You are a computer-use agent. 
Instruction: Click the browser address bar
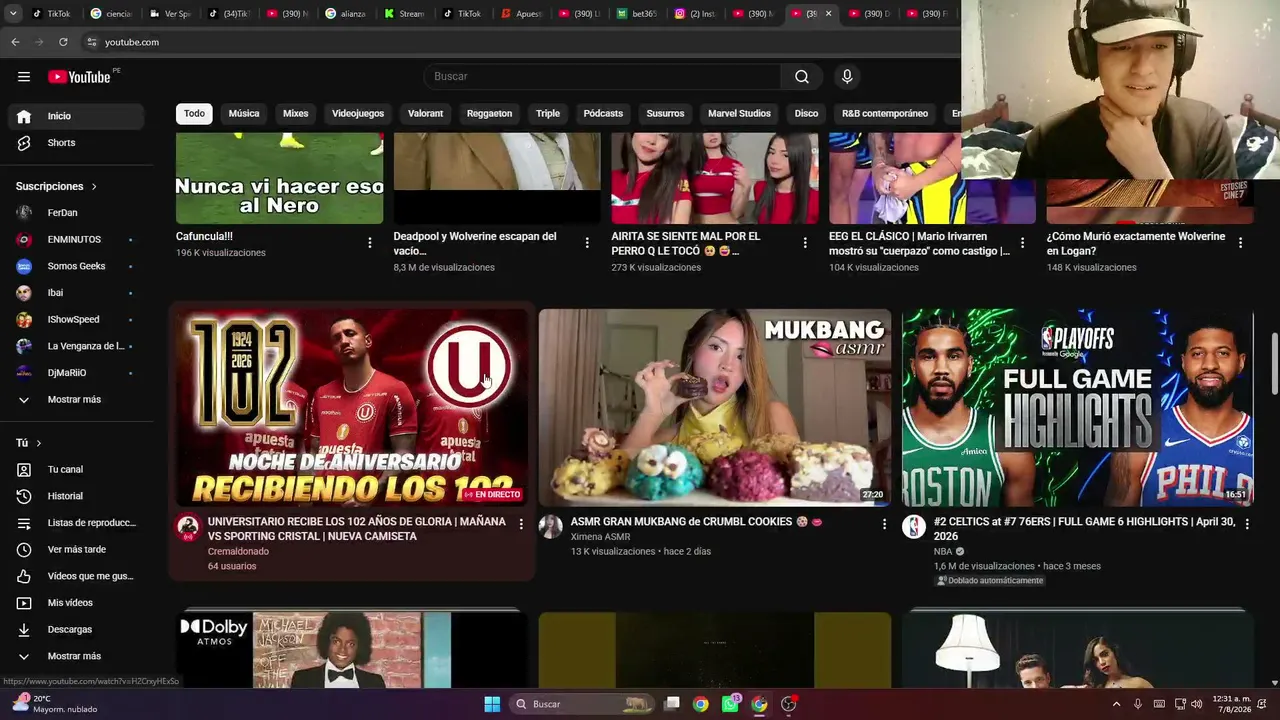[x=520, y=42]
